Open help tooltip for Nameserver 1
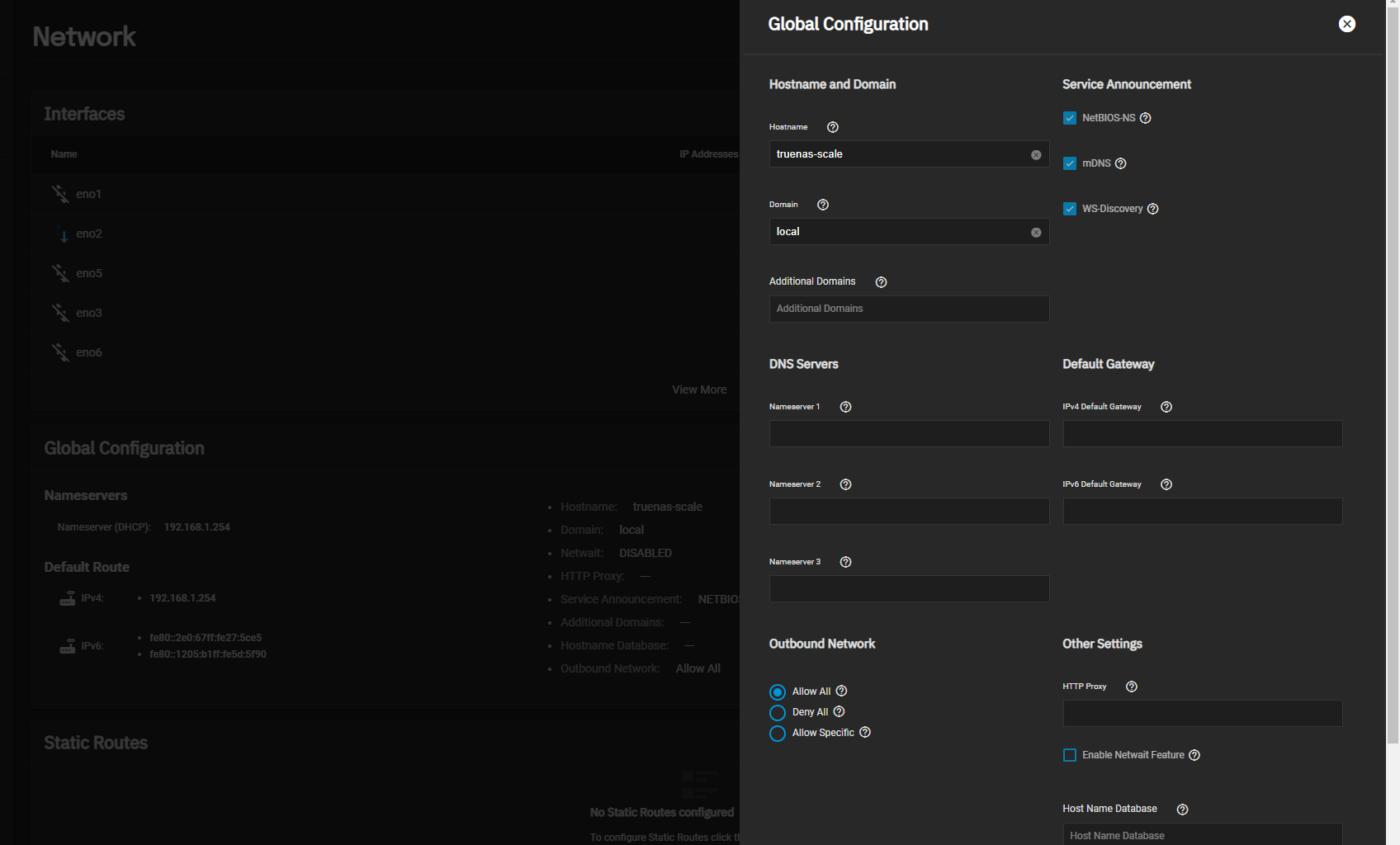This screenshot has height=845, width=1400. pos(845,407)
